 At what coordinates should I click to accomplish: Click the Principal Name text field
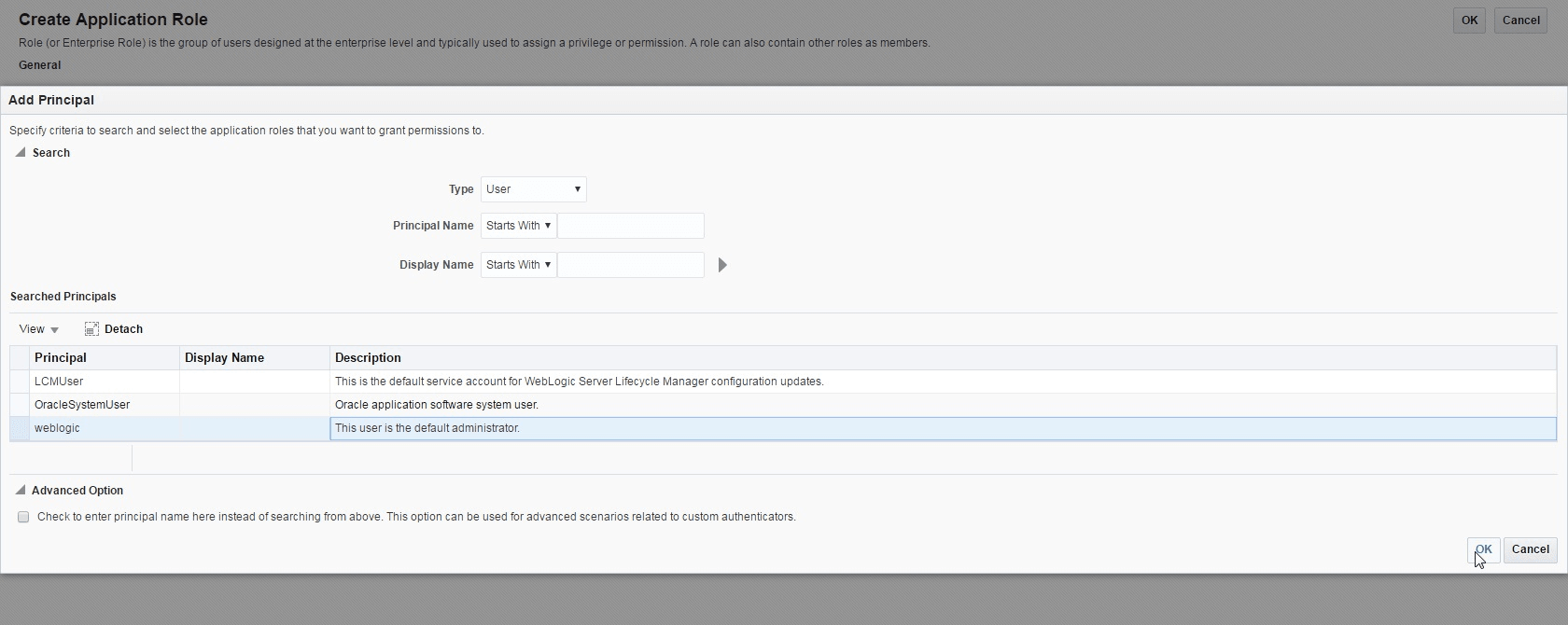click(x=630, y=226)
